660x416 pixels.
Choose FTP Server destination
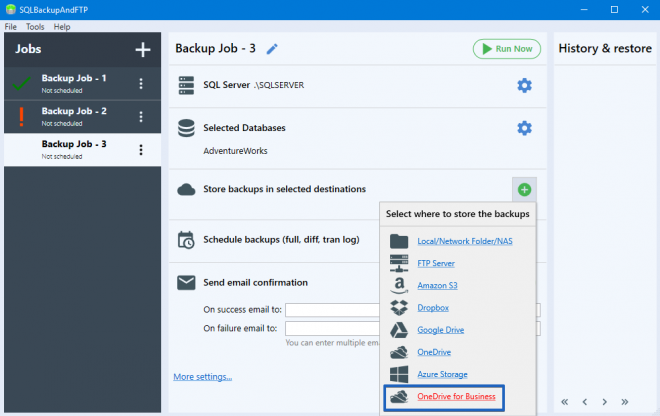coord(436,263)
